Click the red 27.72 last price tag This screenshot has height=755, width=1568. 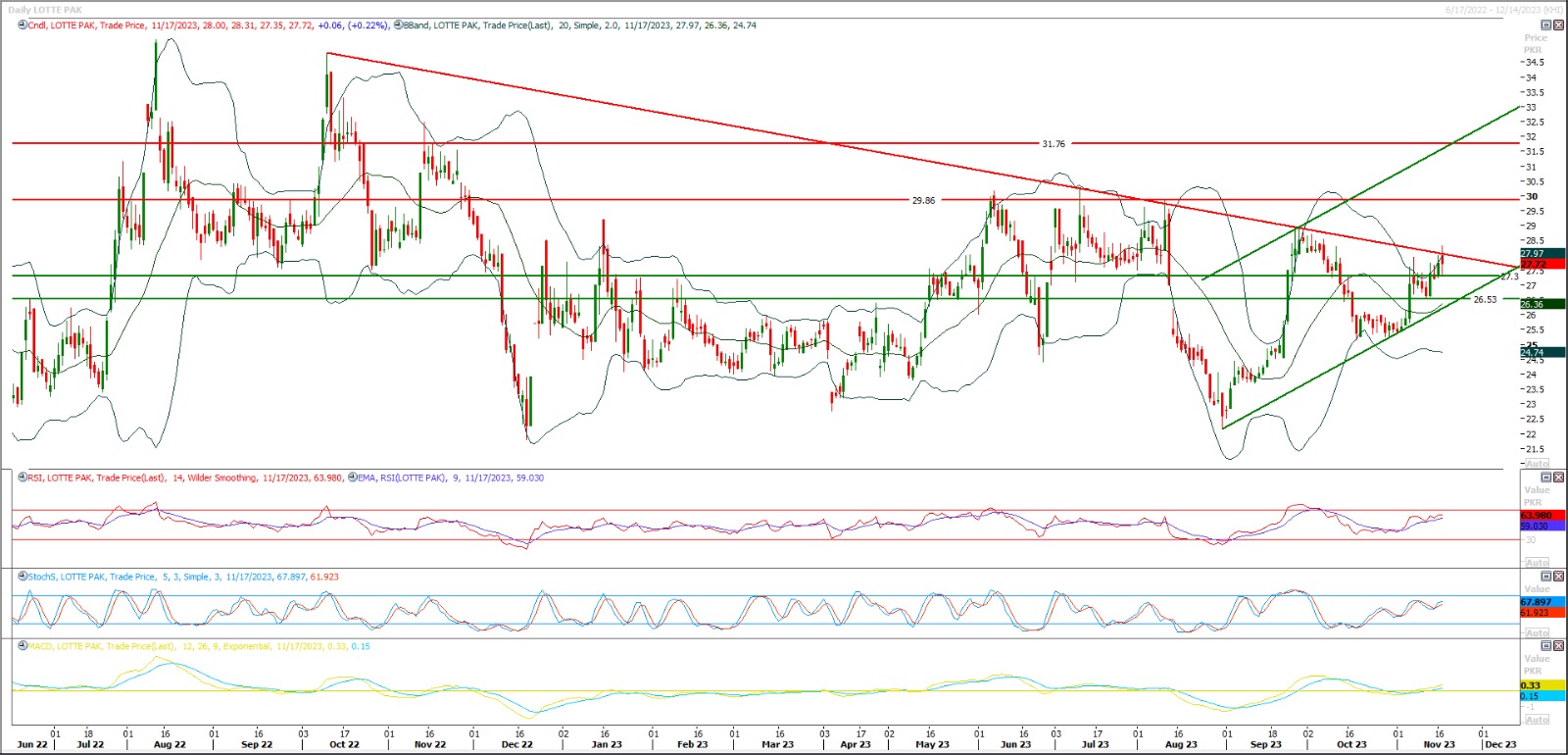[x=1542, y=264]
